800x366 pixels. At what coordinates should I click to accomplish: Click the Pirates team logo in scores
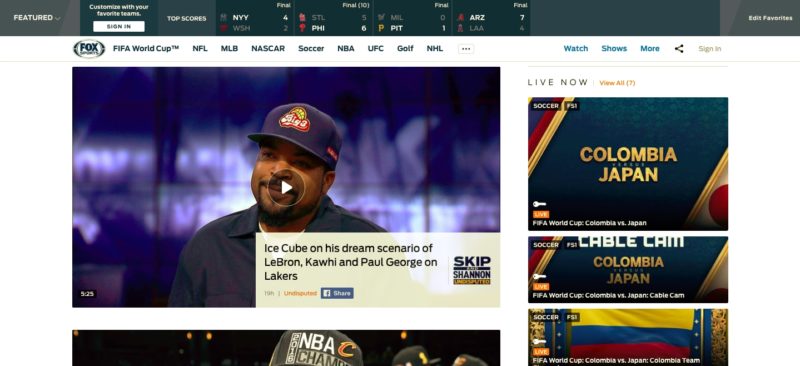tap(381, 28)
